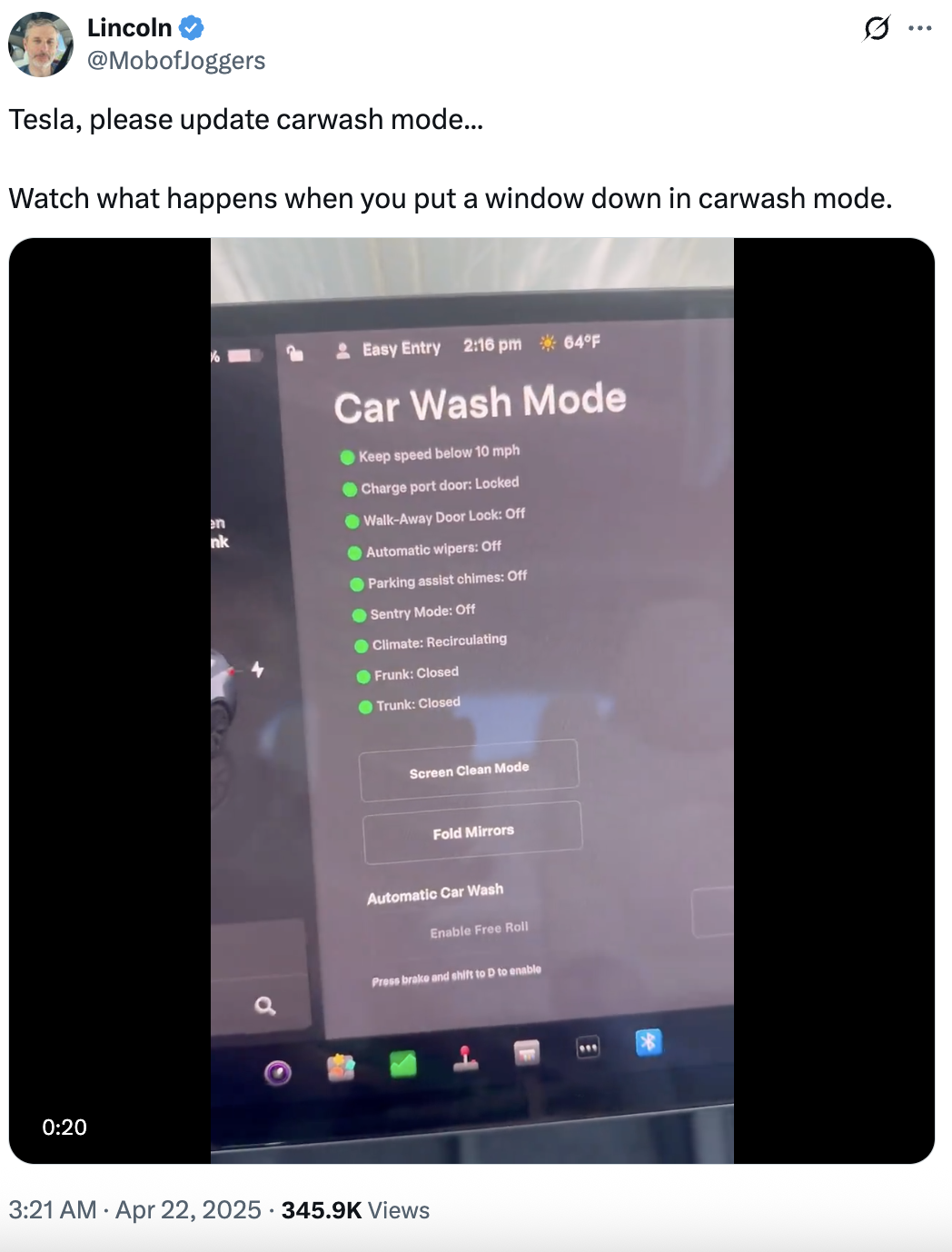This screenshot has width=952, height=1252.
Task: Click the Grok icon beside the more menu
Action: (877, 29)
